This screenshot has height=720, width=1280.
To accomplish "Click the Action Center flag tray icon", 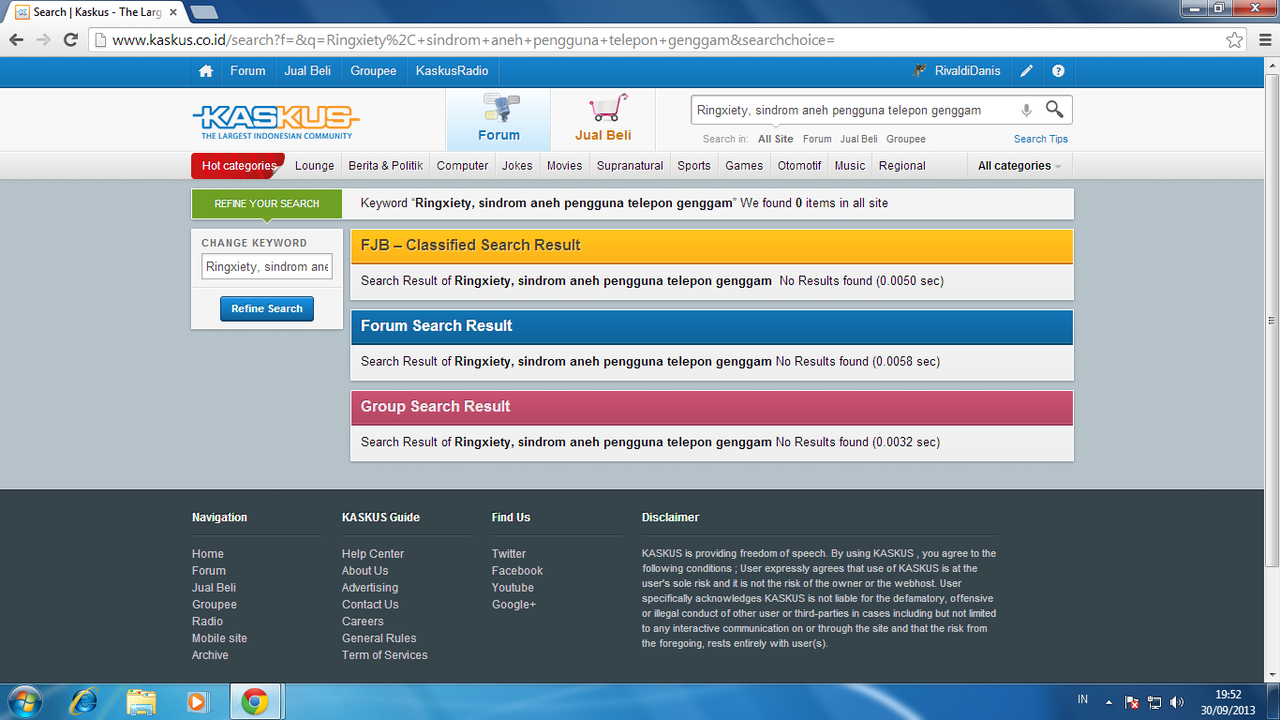I will click(x=1132, y=702).
